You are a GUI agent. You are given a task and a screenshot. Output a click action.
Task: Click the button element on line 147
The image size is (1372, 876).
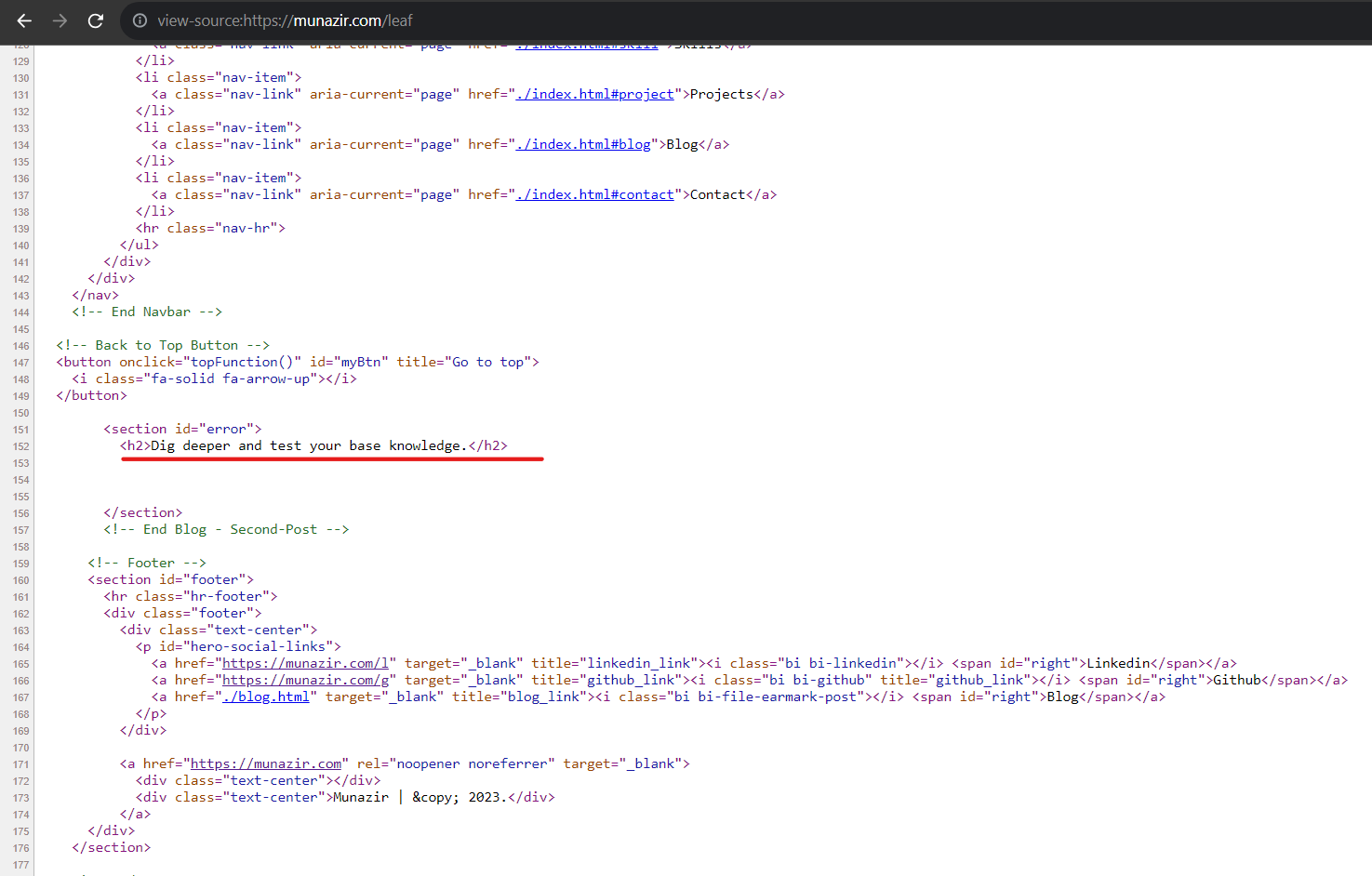[x=298, y=361]
